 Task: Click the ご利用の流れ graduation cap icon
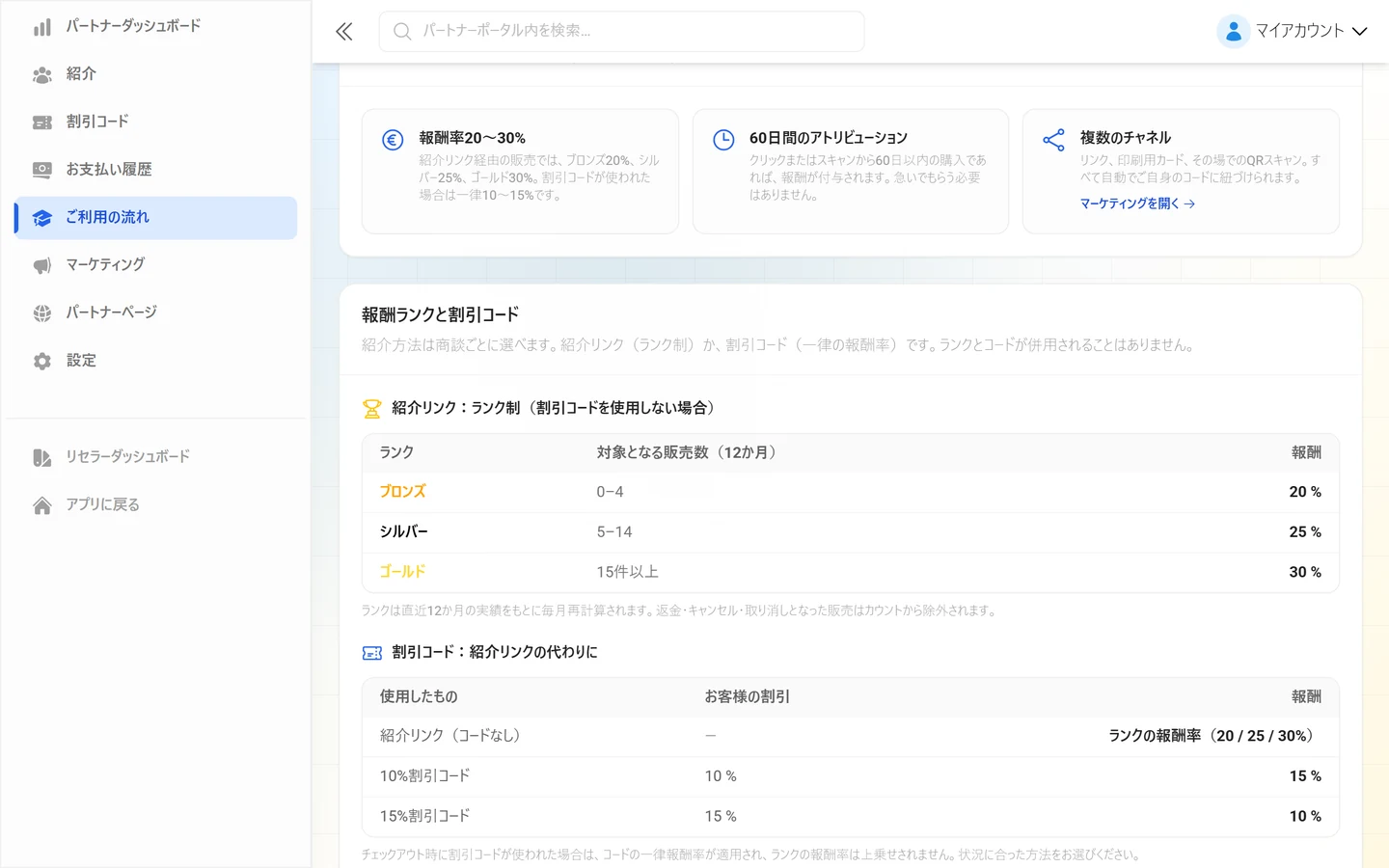click(x=41, y=218)
